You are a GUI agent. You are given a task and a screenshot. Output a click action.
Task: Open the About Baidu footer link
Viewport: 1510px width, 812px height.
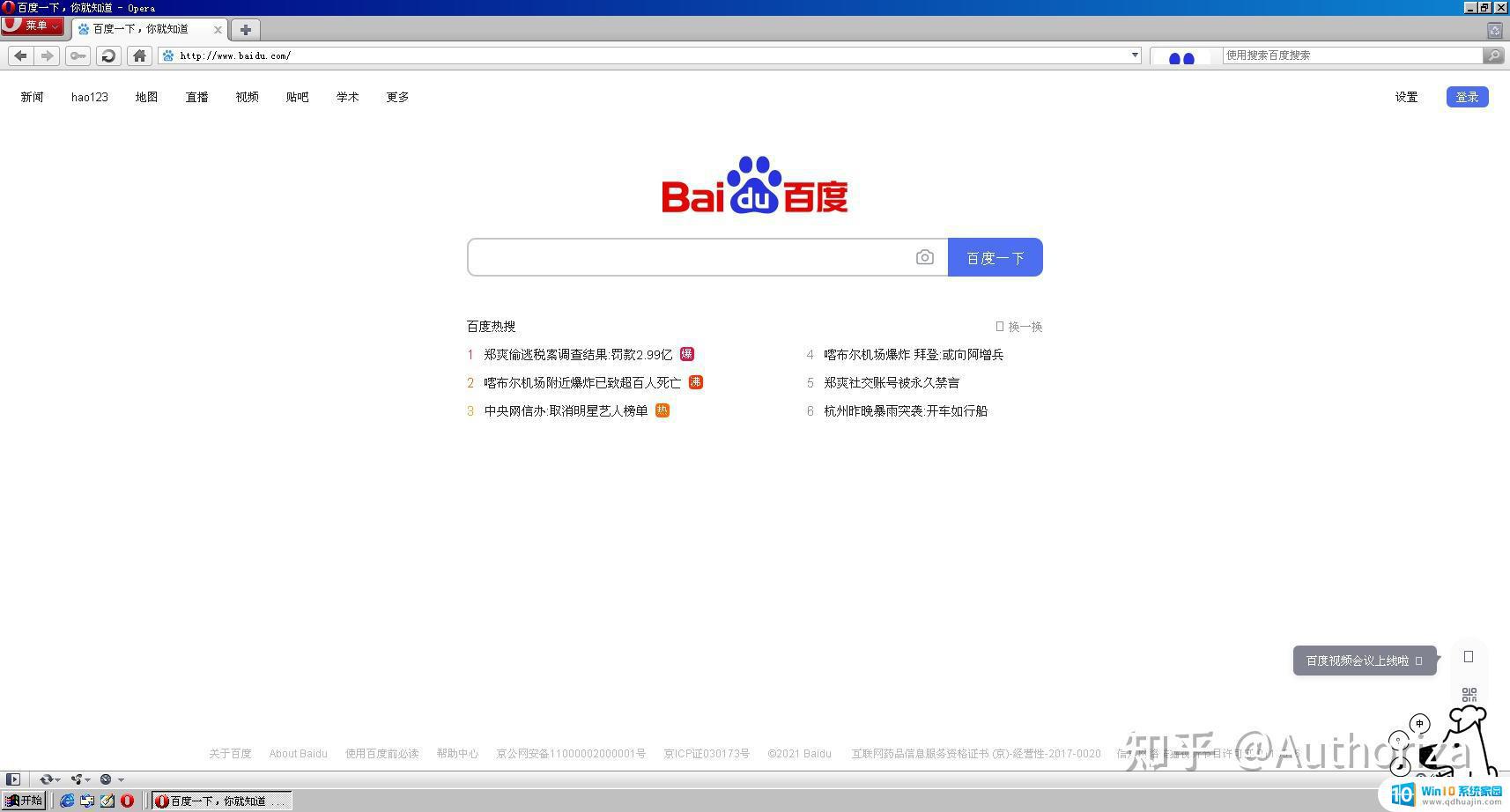[298, 754]
